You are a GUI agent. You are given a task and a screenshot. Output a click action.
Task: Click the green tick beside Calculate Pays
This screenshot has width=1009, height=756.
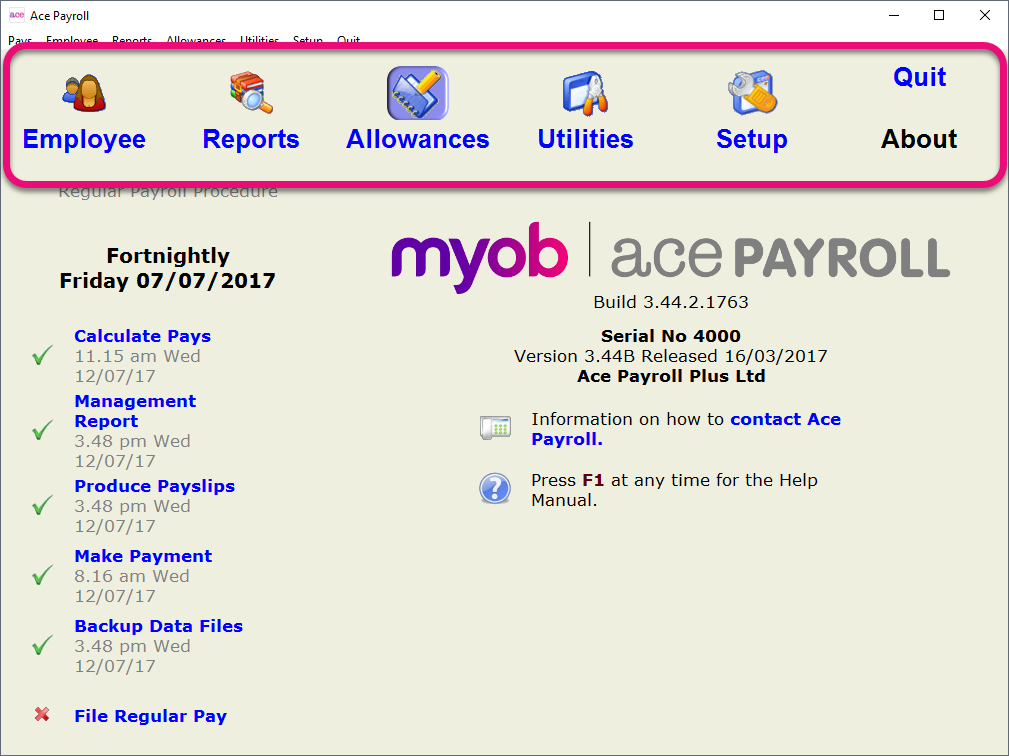click(42, 355)
